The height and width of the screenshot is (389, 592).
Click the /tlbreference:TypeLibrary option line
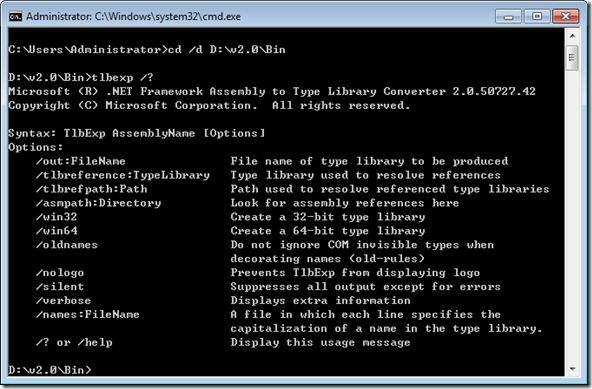point(123,175)
